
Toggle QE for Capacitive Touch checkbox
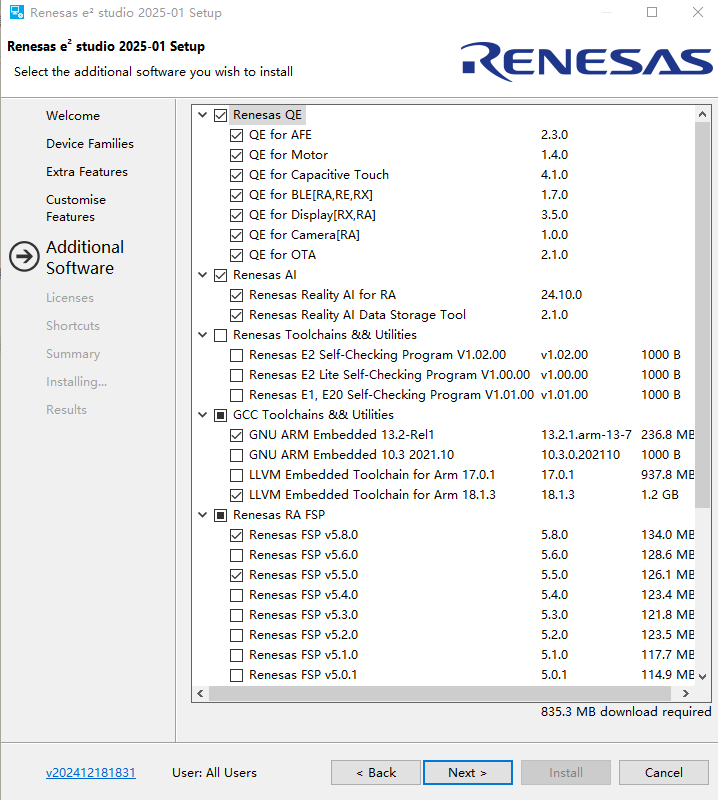(236, 175)
